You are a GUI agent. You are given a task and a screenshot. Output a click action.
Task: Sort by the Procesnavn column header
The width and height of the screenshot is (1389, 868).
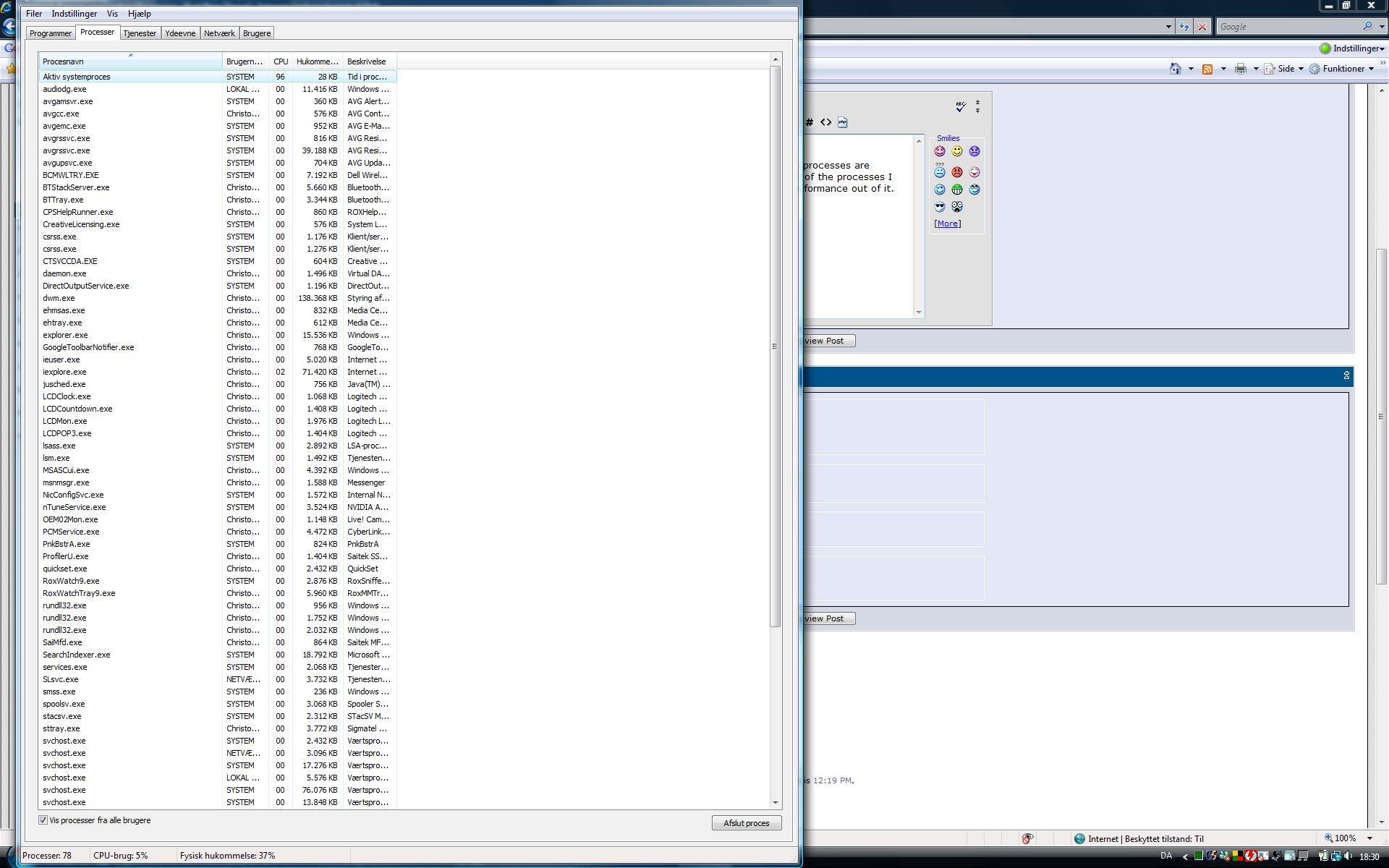[130, 61]
